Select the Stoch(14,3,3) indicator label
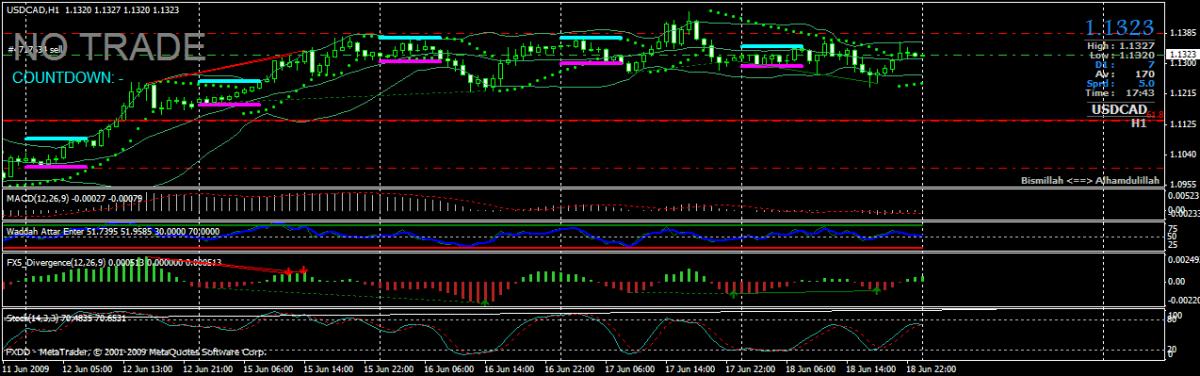 tap(32, 318)
